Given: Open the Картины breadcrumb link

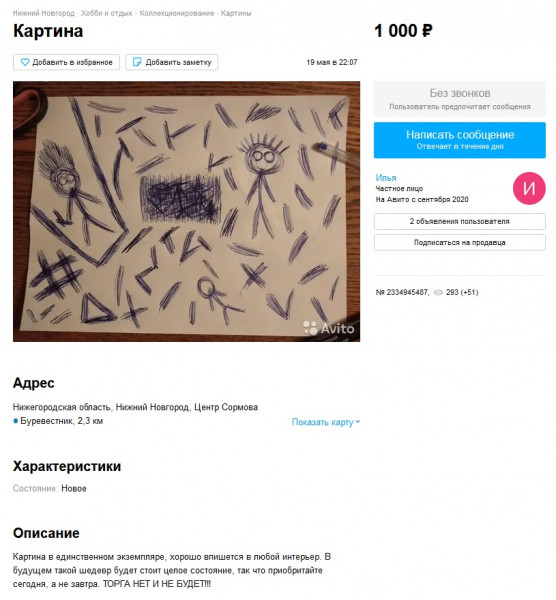Looking at the screenshot, I should point(236,13).
